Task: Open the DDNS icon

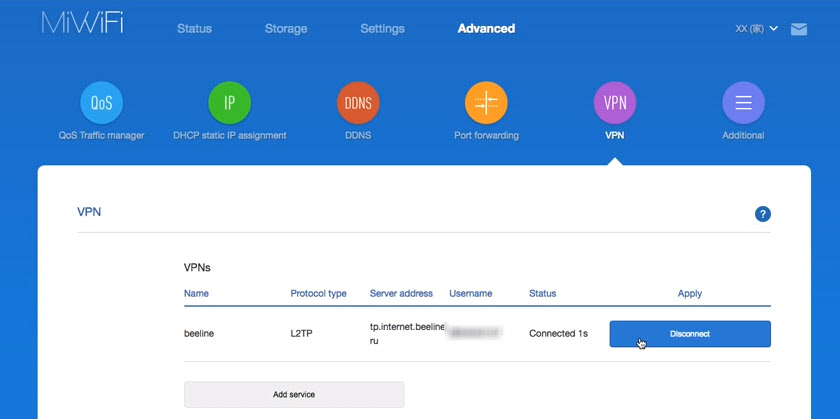Action: (x=358, y=102)
